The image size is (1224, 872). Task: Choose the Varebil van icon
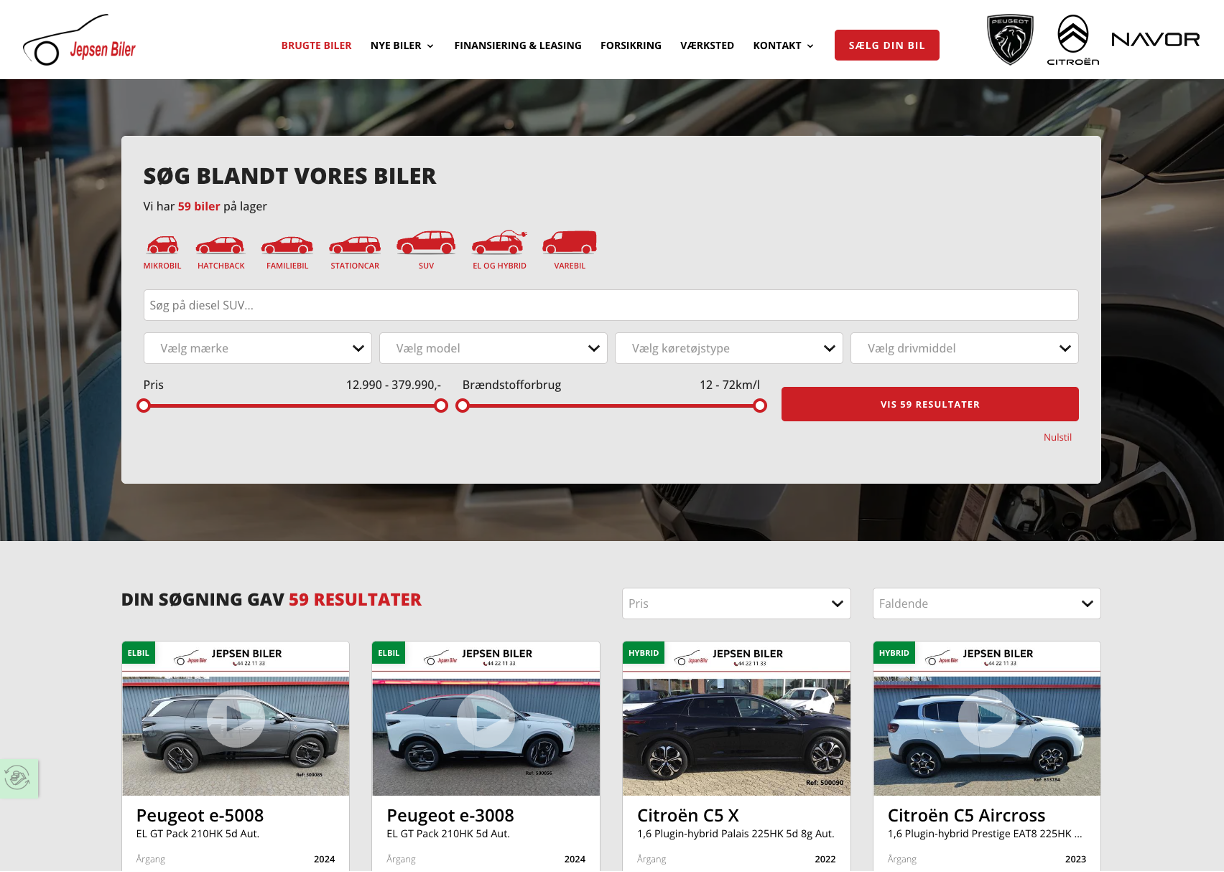(x=569, y=243)
